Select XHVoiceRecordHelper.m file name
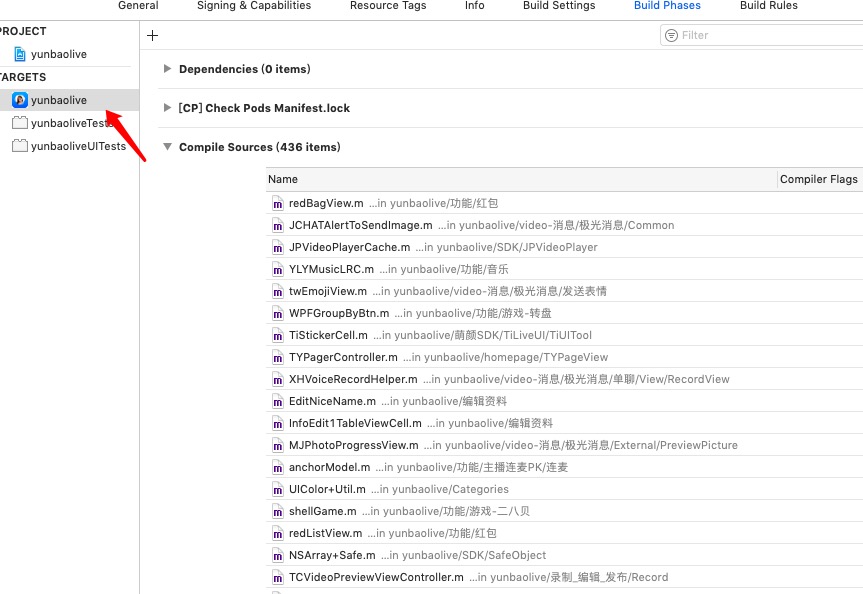863x594 pixels. click(x=353, y=379)
